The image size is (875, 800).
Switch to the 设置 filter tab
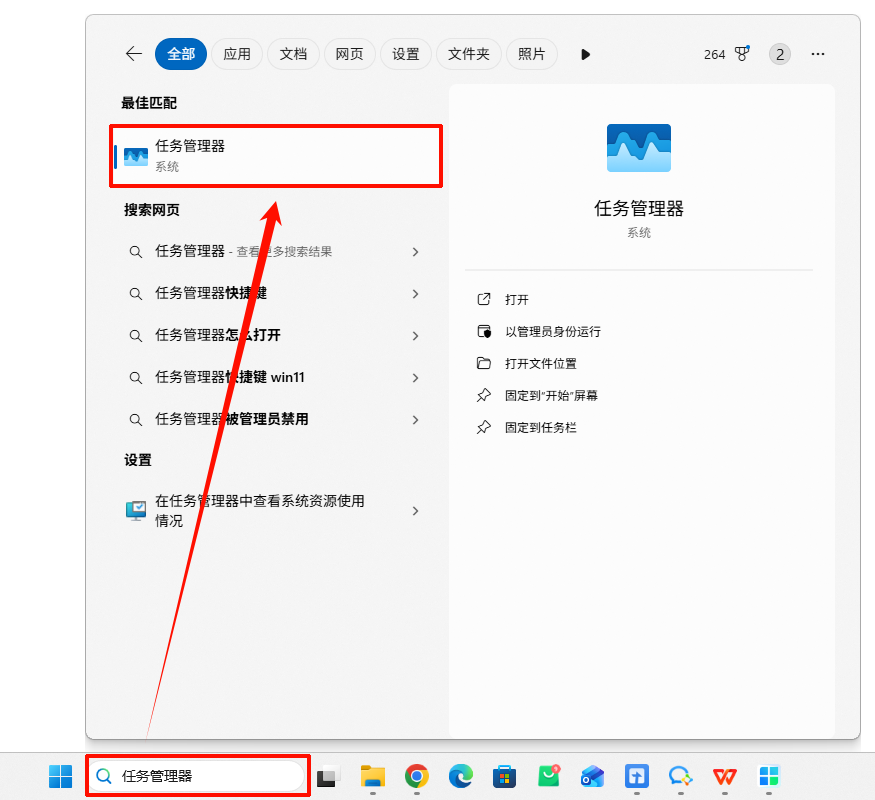tap(406, 54)
